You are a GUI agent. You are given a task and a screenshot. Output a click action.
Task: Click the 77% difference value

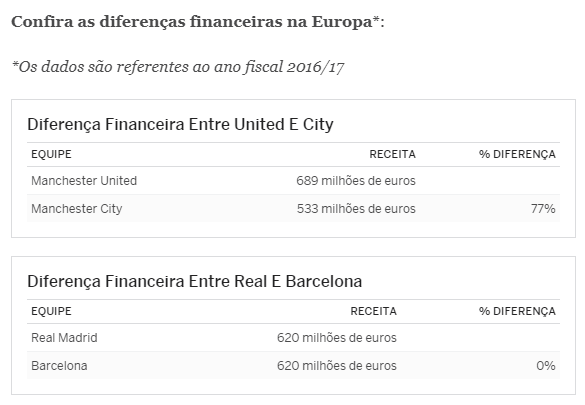(543, 208)
